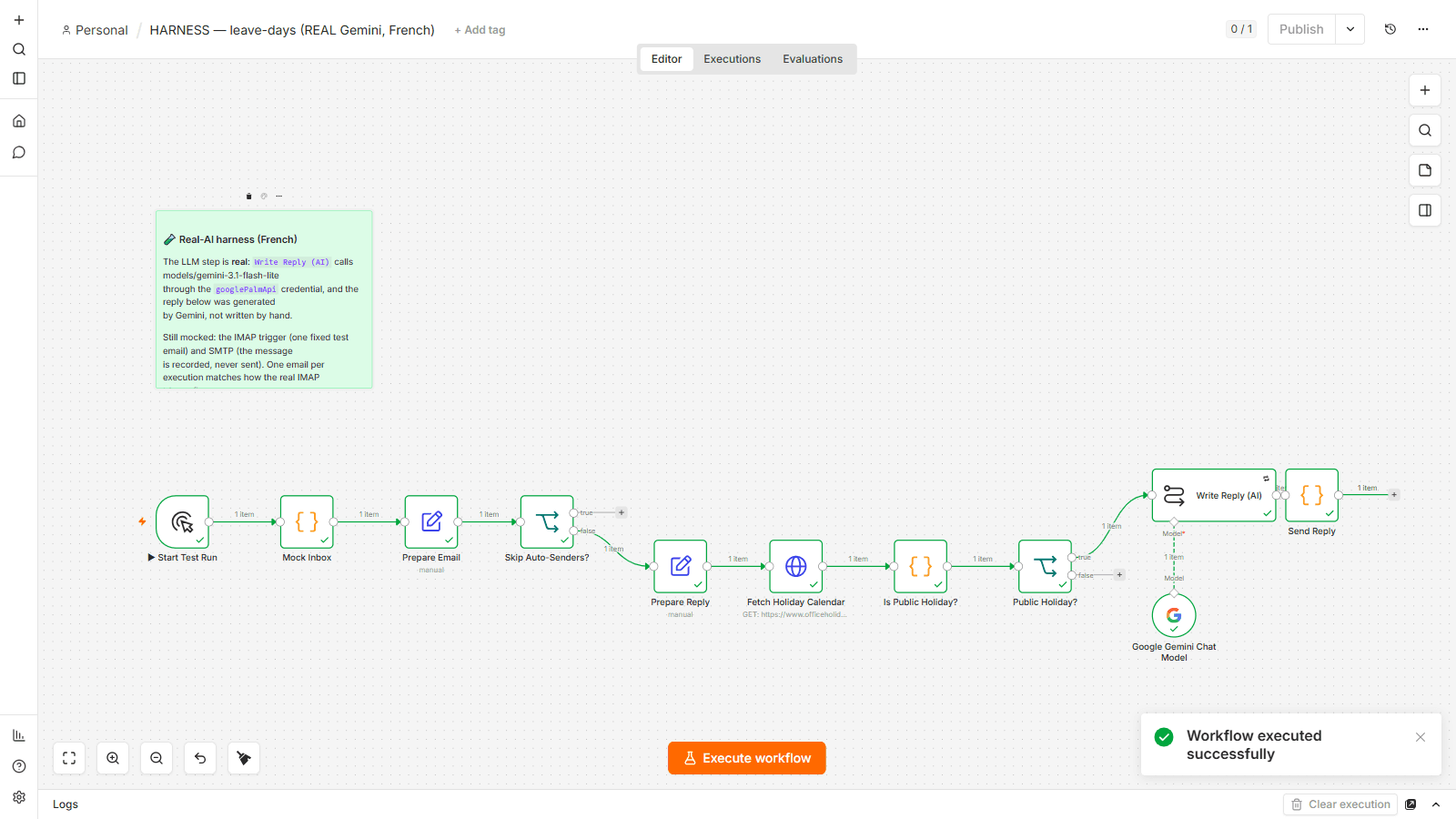Open workflow history
This screenshot has height=819, width=1456.
tap(1390, 29)
